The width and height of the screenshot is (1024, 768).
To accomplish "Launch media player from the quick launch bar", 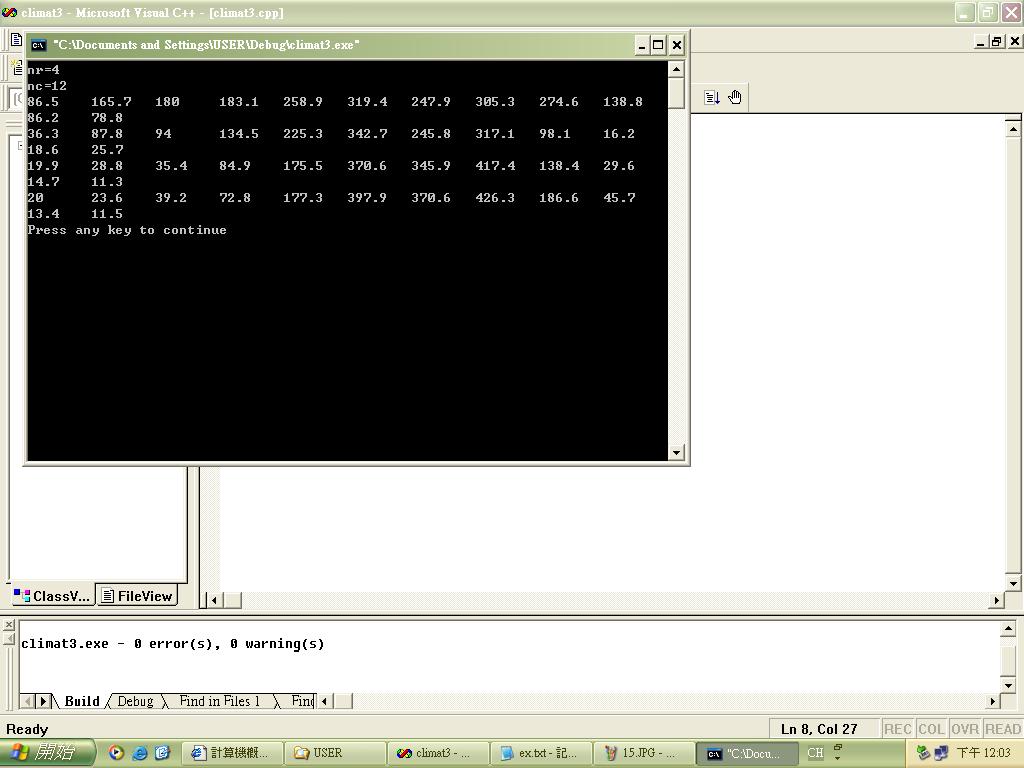I will [x=117, y=753].
